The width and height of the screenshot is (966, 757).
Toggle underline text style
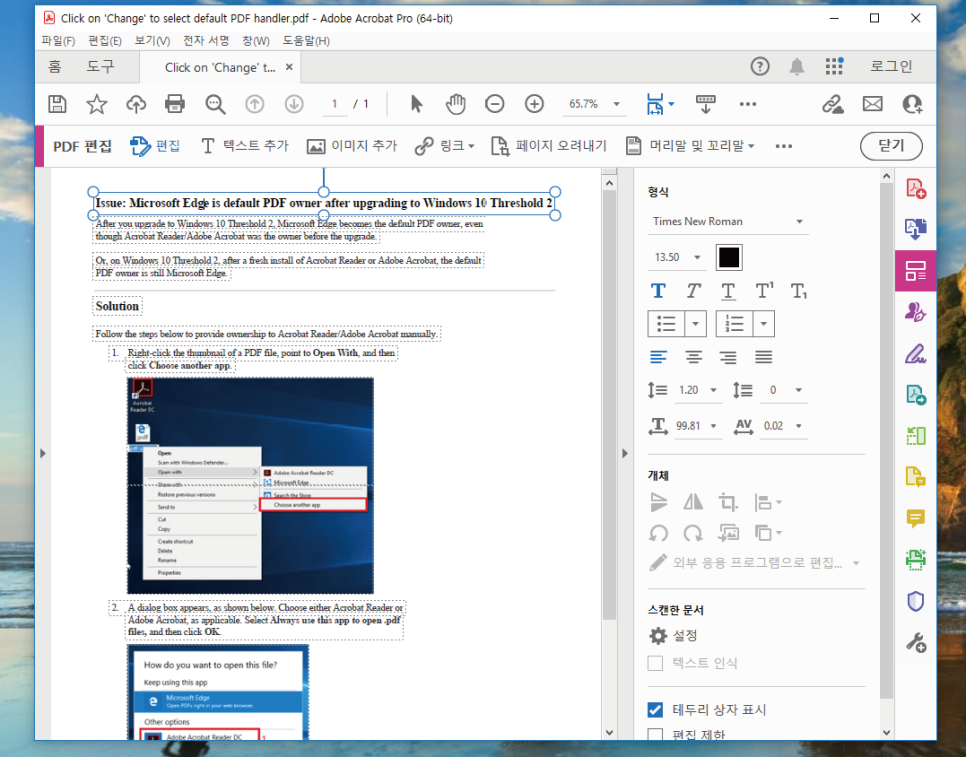[728, 291]
